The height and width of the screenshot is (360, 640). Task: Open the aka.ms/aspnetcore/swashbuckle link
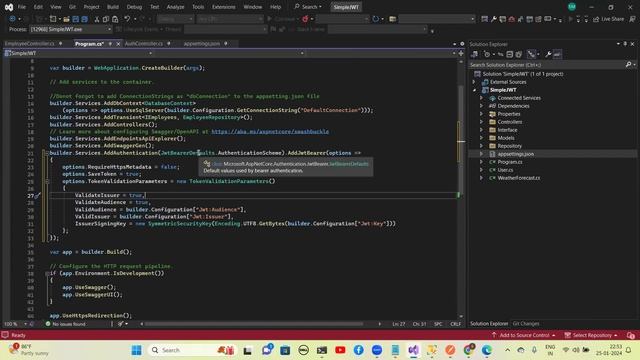tap(270, 131)
